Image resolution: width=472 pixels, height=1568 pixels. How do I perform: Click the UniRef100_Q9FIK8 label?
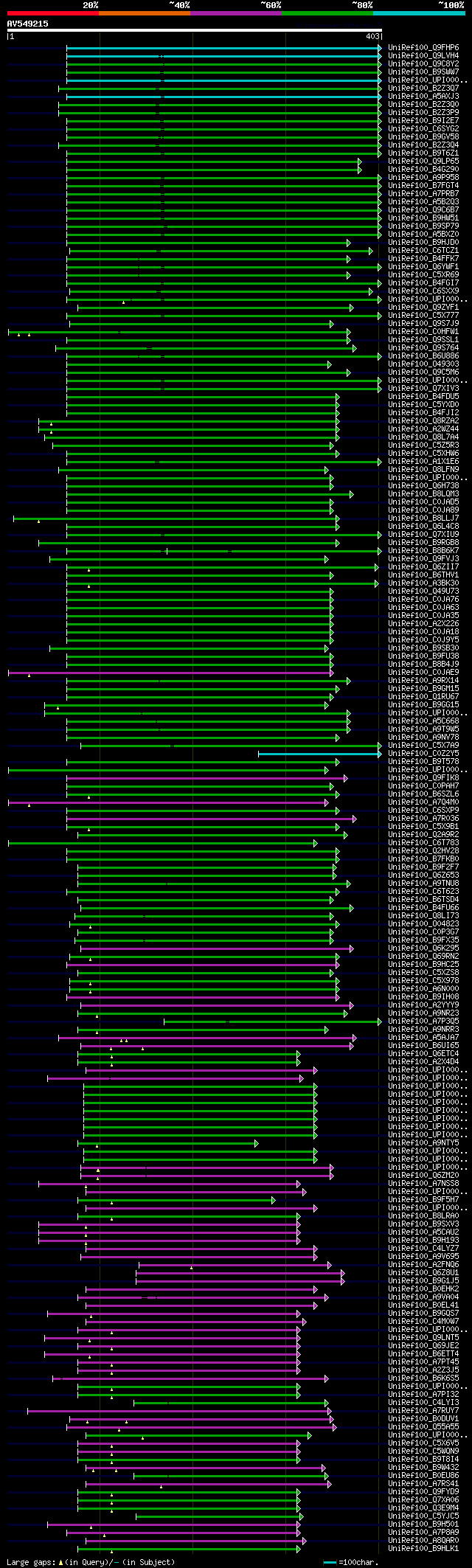point(423,777)
